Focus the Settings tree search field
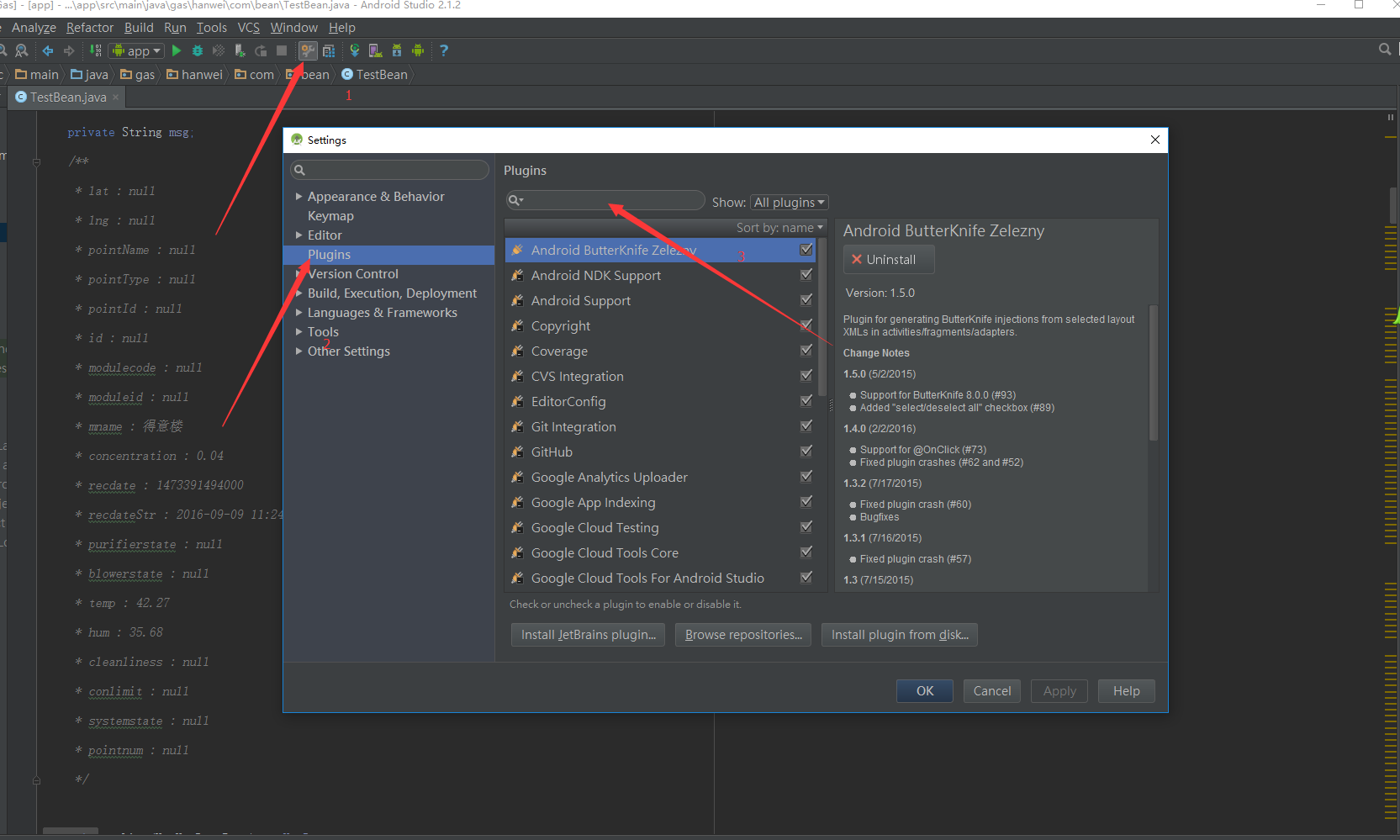1400x840 pixels. tap(390, 170)
